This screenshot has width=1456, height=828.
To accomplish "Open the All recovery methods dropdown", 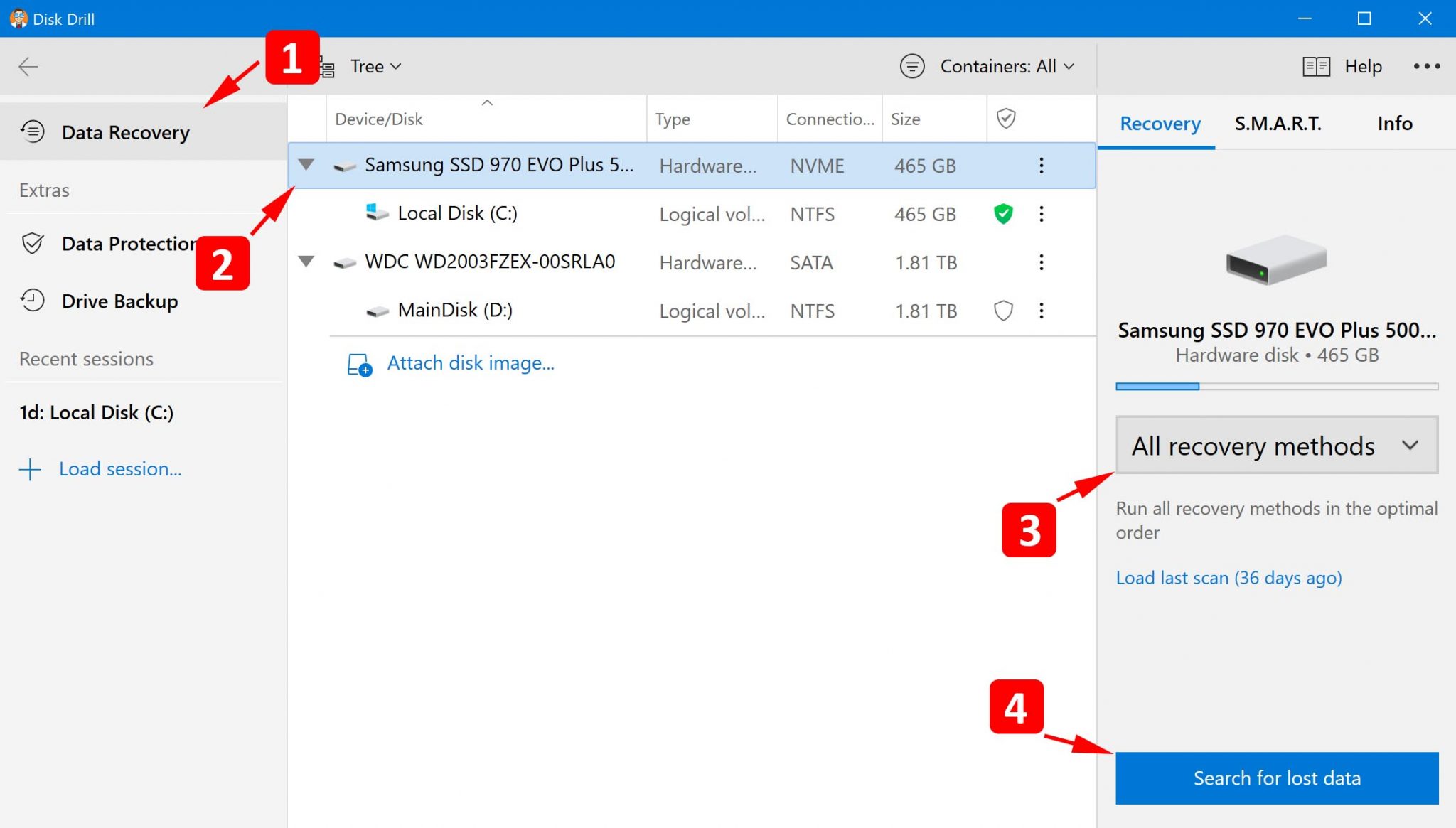I will point(1275,446).
